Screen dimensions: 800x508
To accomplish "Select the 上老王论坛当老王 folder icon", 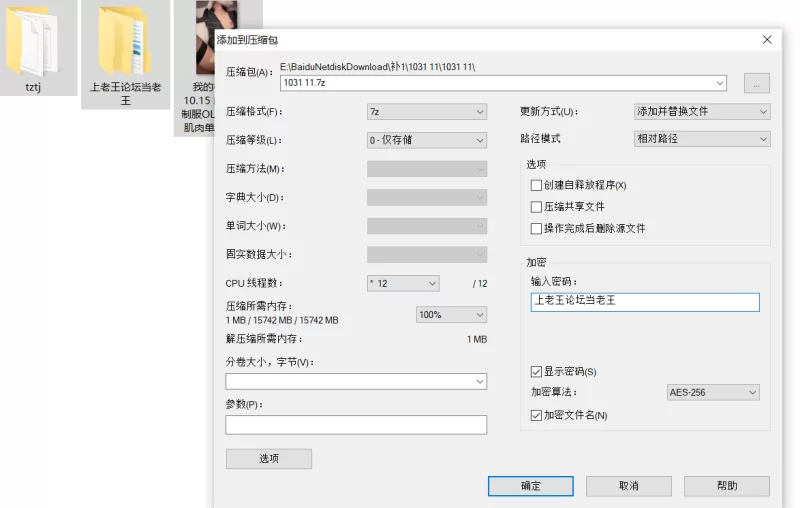I will 125,40.
